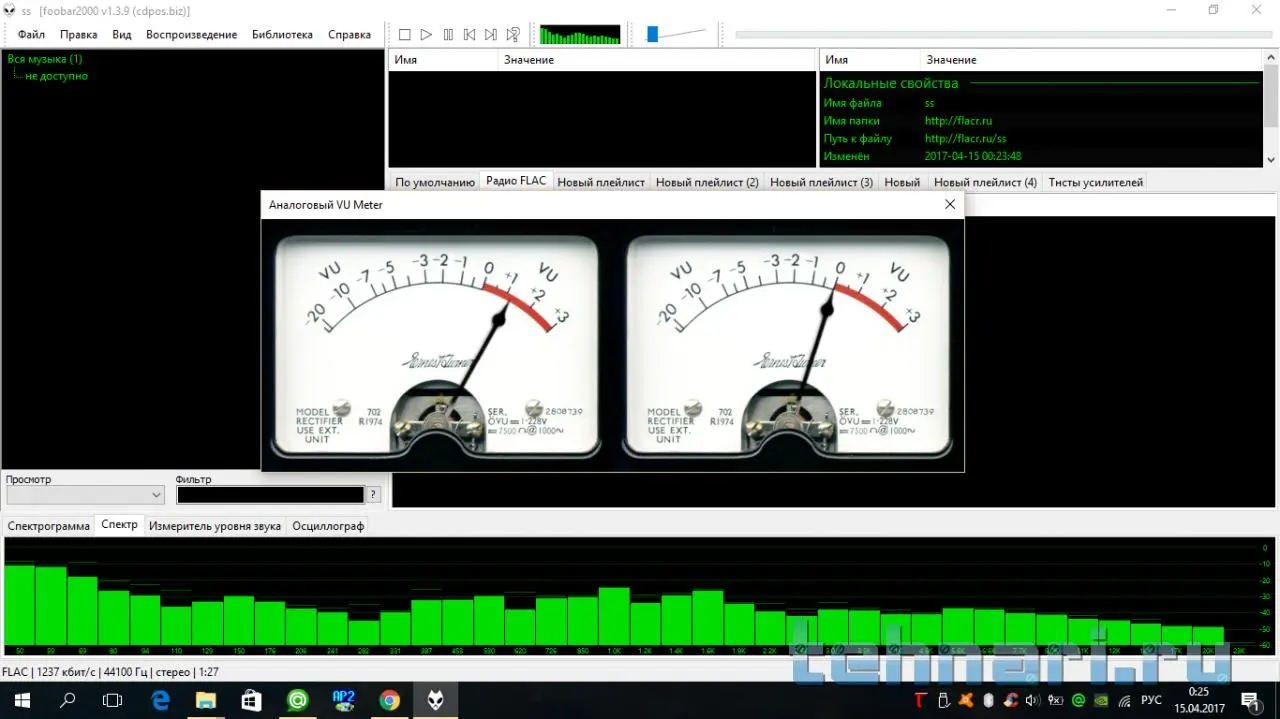
Task: Switch to the Осциллограф tab
Action: 327,526
